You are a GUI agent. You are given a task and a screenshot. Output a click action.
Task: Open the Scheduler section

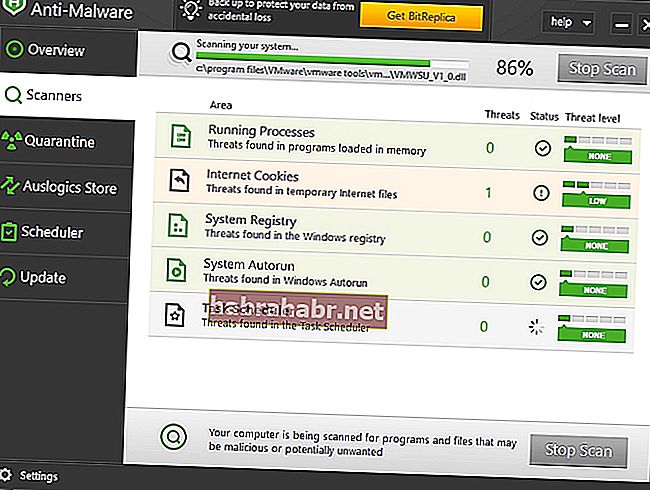[64, 232]
